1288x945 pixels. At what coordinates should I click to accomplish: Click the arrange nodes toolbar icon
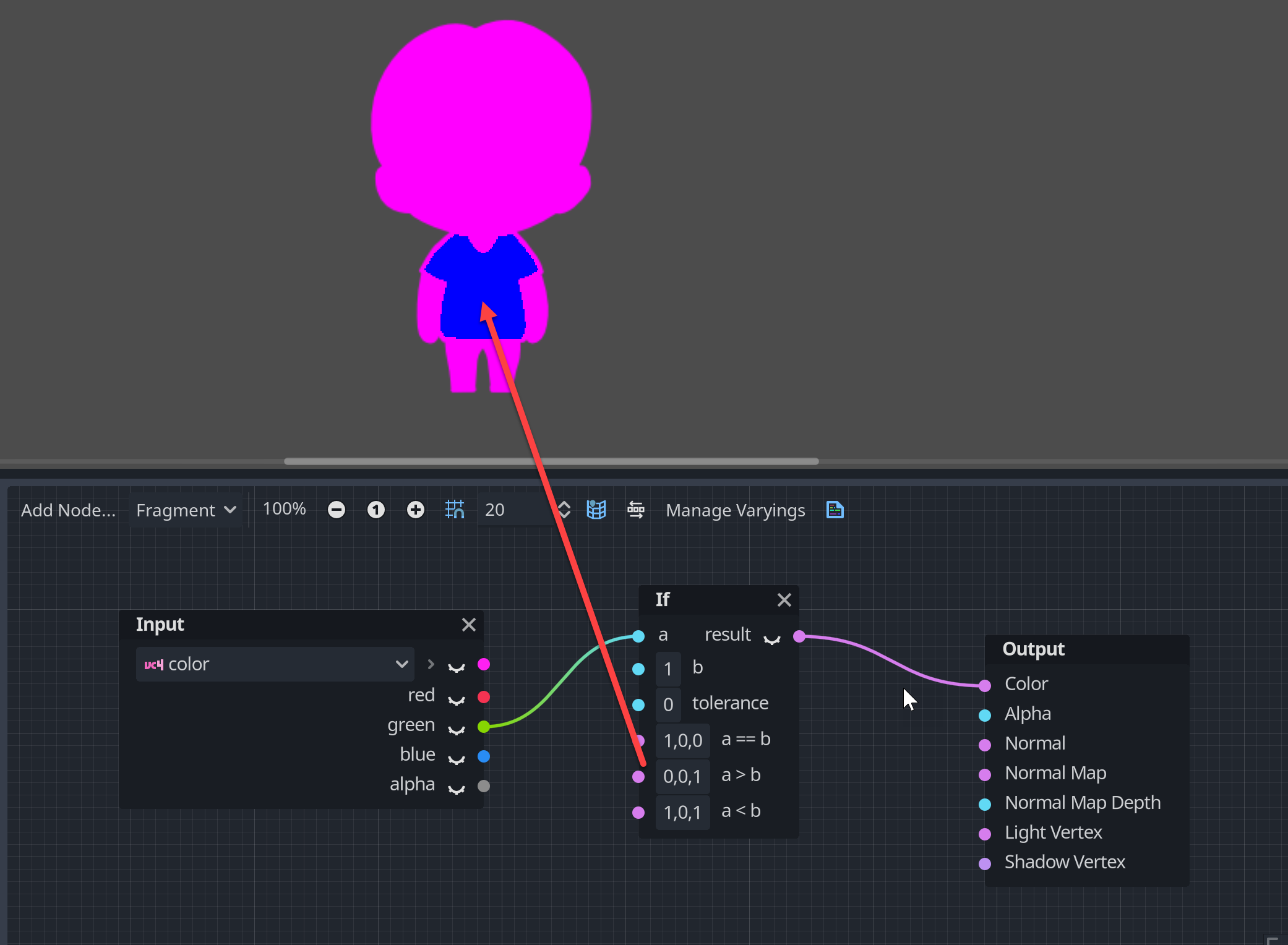(637, 510)
